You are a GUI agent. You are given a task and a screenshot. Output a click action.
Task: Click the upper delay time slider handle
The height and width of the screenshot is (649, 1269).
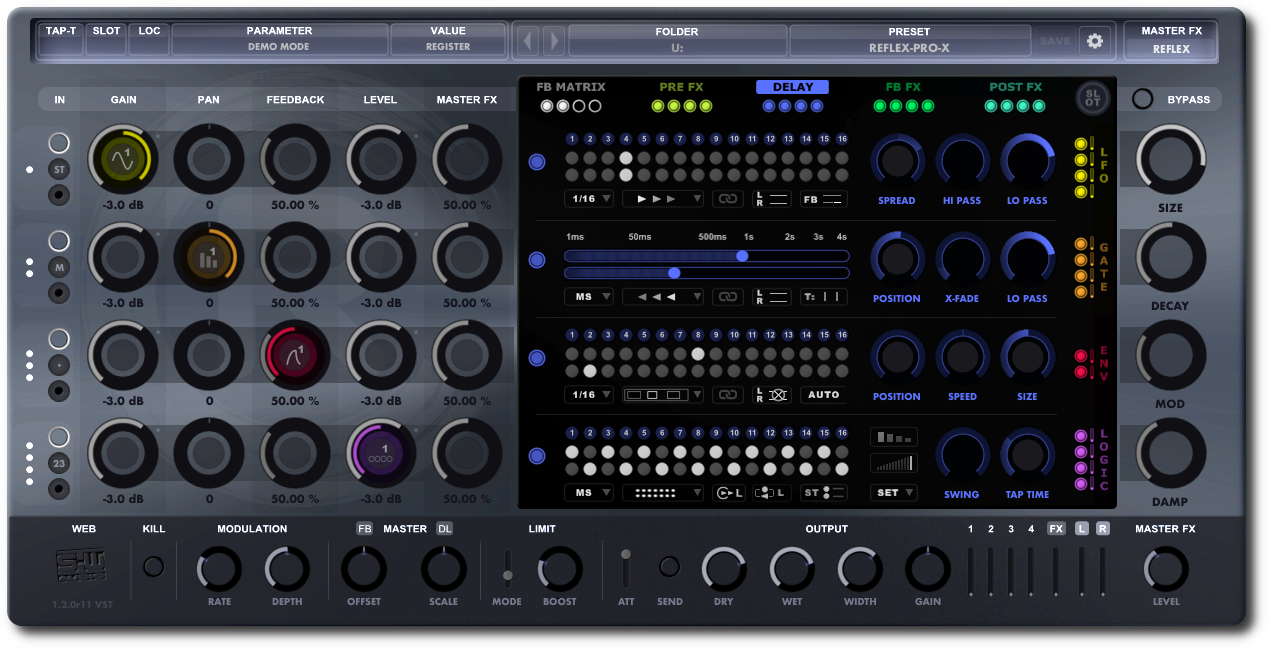pyautogui.click(x=742, y=256)
